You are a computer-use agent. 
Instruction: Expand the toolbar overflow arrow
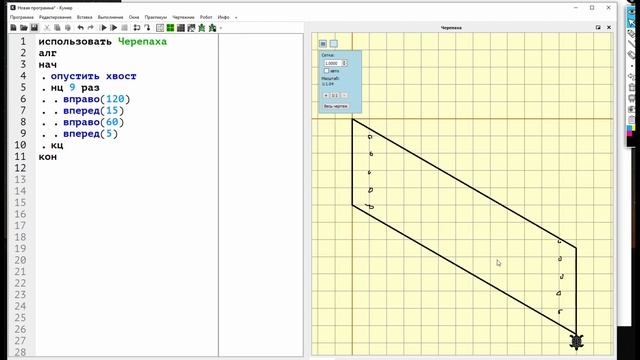pos(221,28)
